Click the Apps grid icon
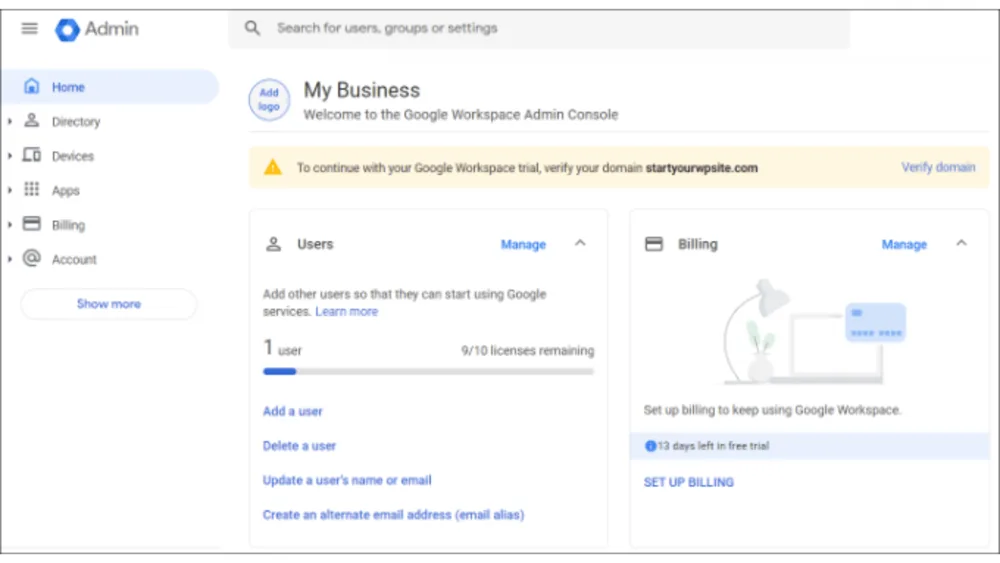The image size is (1000, 563). (31, 189)
